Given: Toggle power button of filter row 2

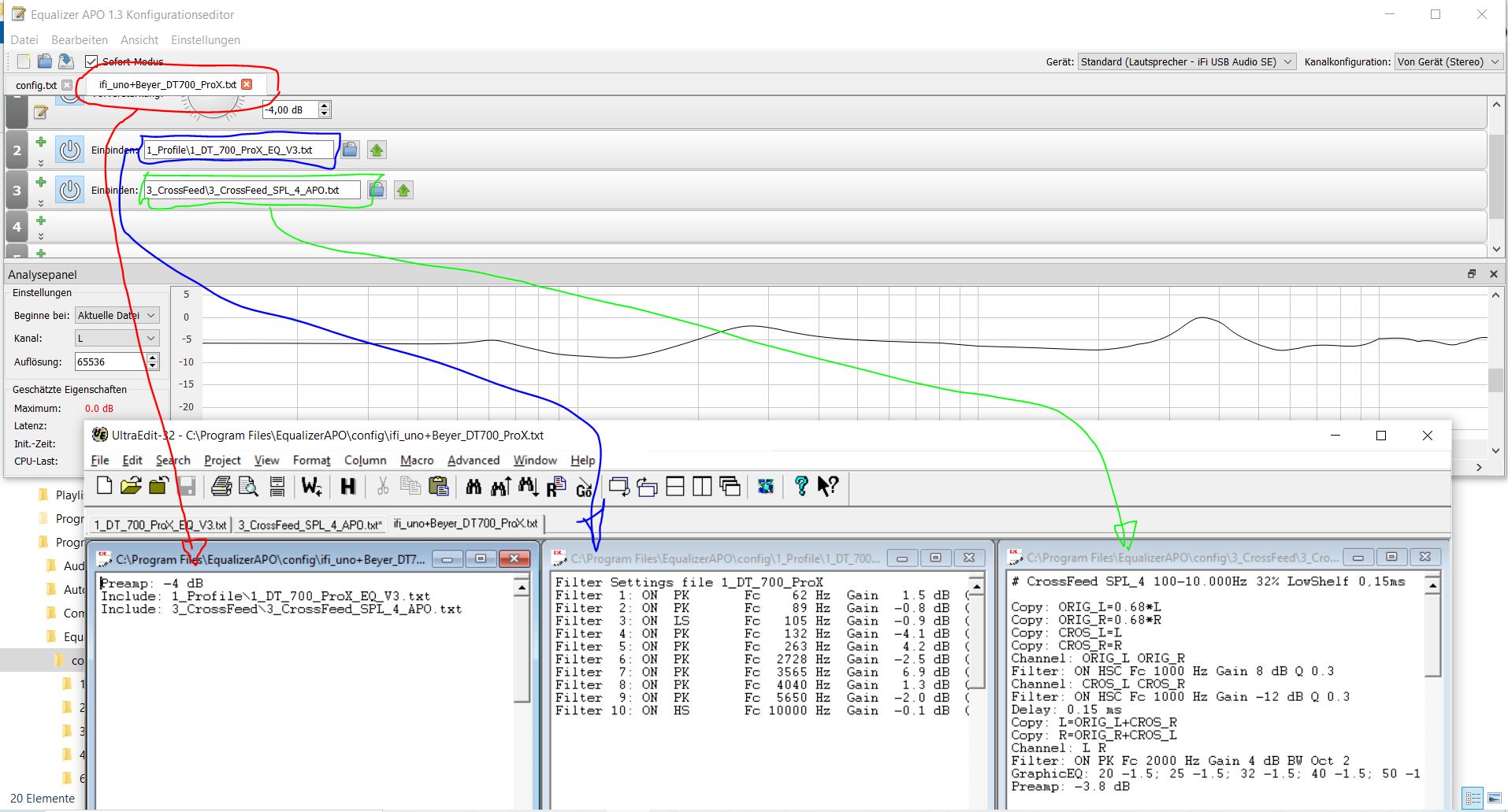Looking at the screenshot, I should click(70, 150).
